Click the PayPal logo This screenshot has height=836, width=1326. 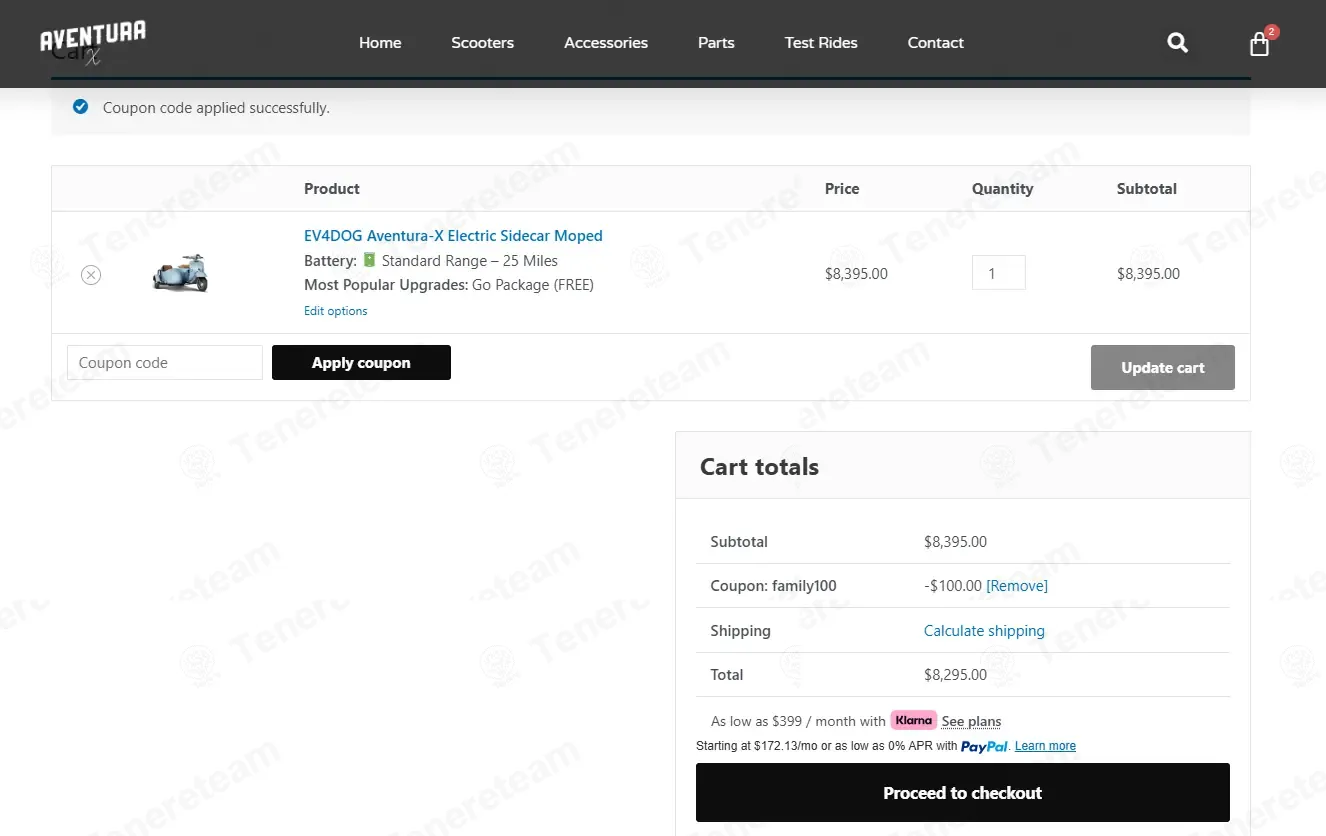985,746
